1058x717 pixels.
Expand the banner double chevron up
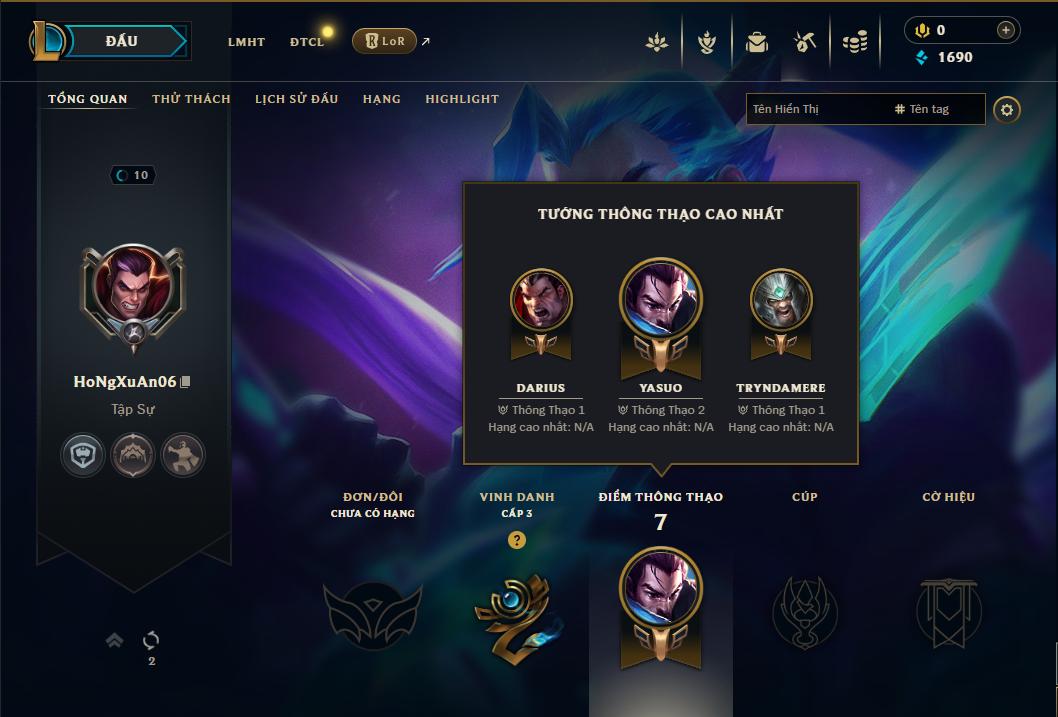[115, 639]
